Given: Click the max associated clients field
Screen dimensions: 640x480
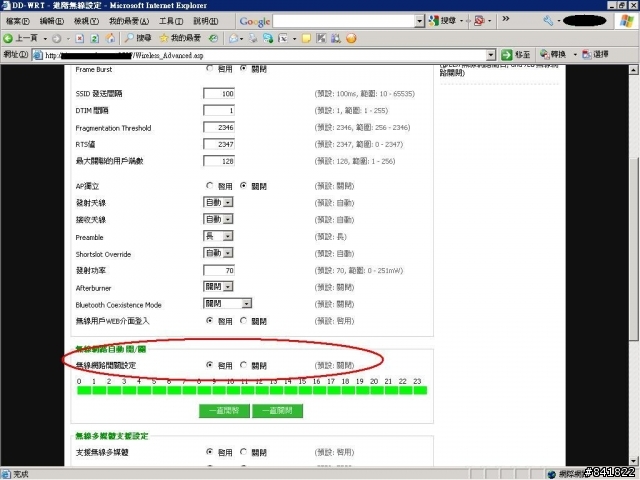Looking at the screenshot, I should 219,161.
